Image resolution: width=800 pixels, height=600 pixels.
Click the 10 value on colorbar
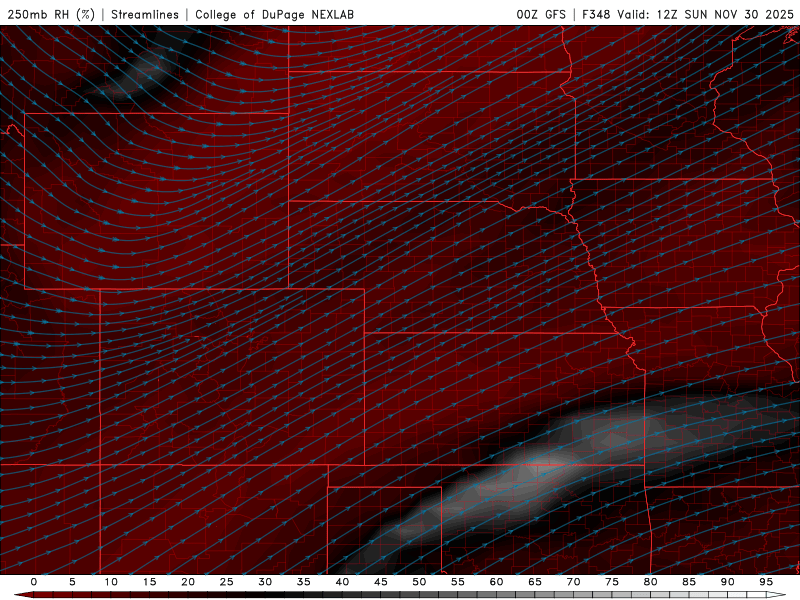tap(111, 582)
